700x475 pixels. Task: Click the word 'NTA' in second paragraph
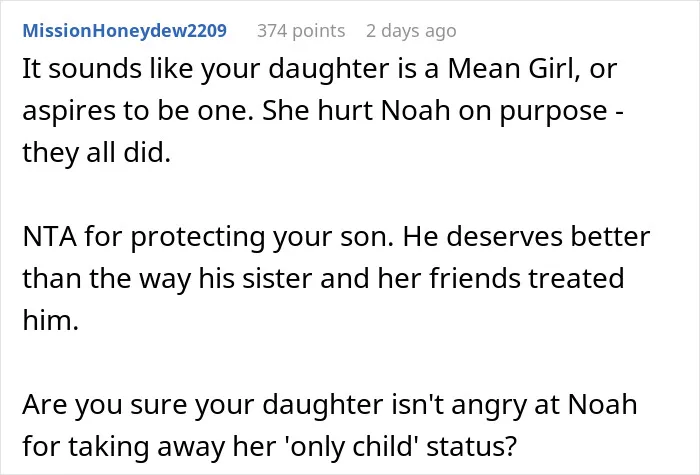pyautogui.click(x=50, y=237)
